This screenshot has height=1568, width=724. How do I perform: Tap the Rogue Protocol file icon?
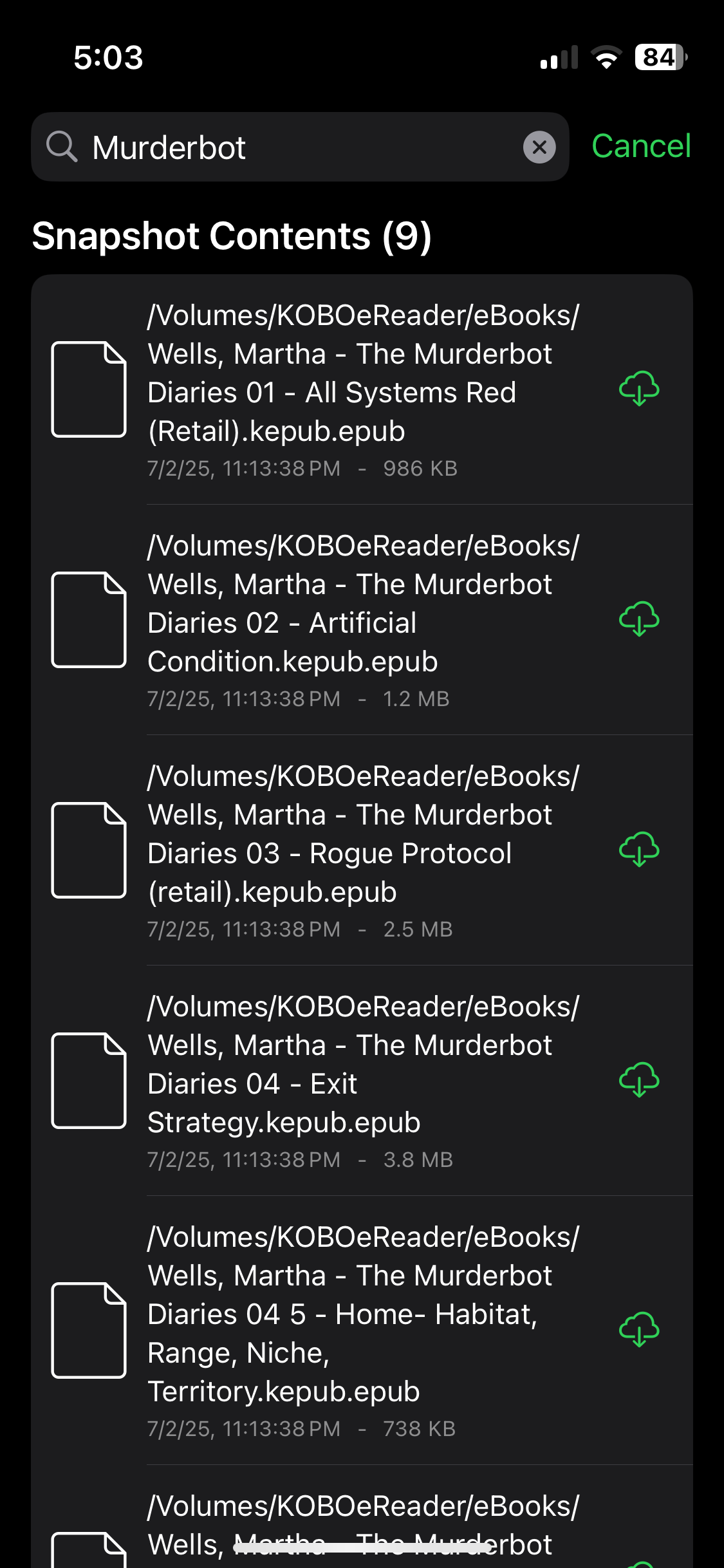89,850
